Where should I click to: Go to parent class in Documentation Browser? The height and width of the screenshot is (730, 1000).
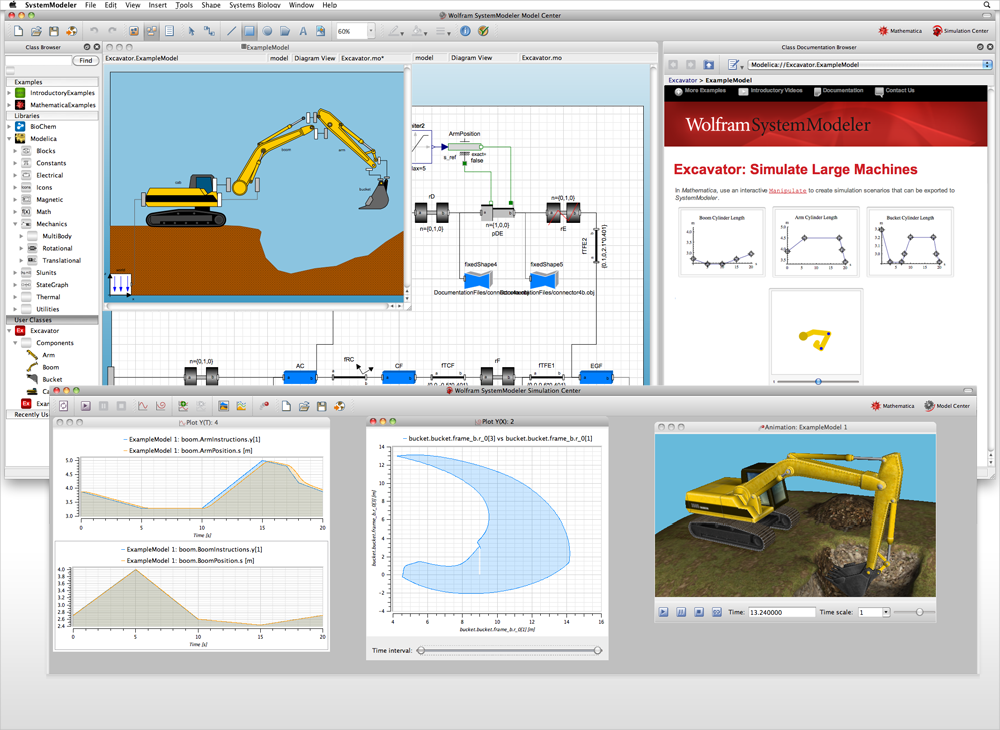(x=709, y=64)
